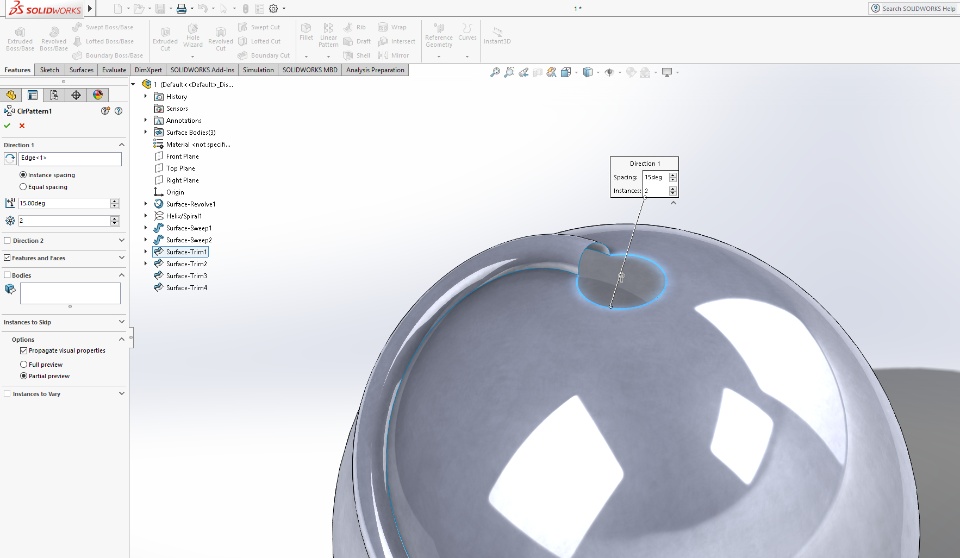The height and width of the screenshot is (558, 960).
Task: Collapse the Direction 1 section
Action: (121, 145)
